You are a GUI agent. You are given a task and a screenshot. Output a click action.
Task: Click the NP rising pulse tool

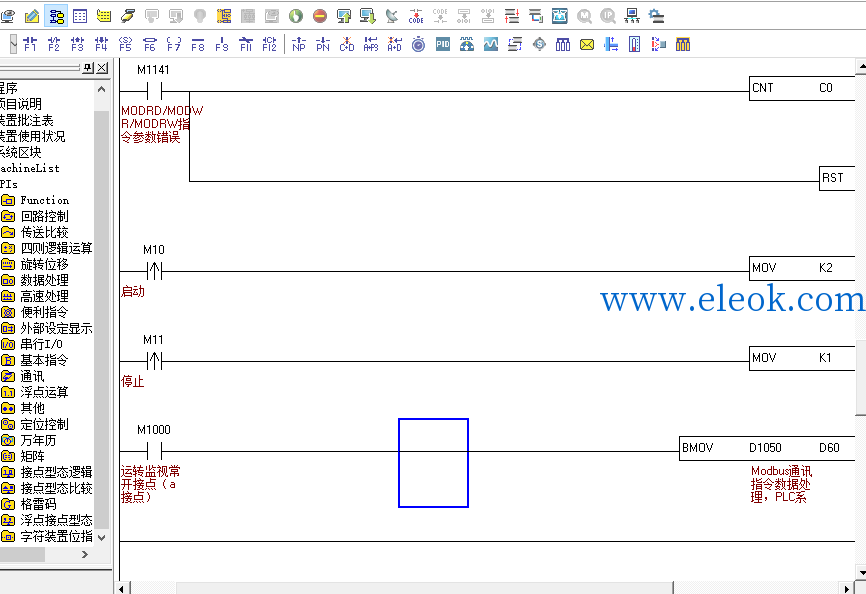click(x=299, y=44)
